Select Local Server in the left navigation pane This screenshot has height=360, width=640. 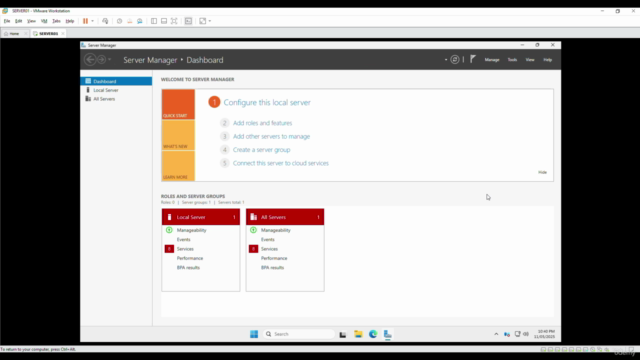click(116, 90)
